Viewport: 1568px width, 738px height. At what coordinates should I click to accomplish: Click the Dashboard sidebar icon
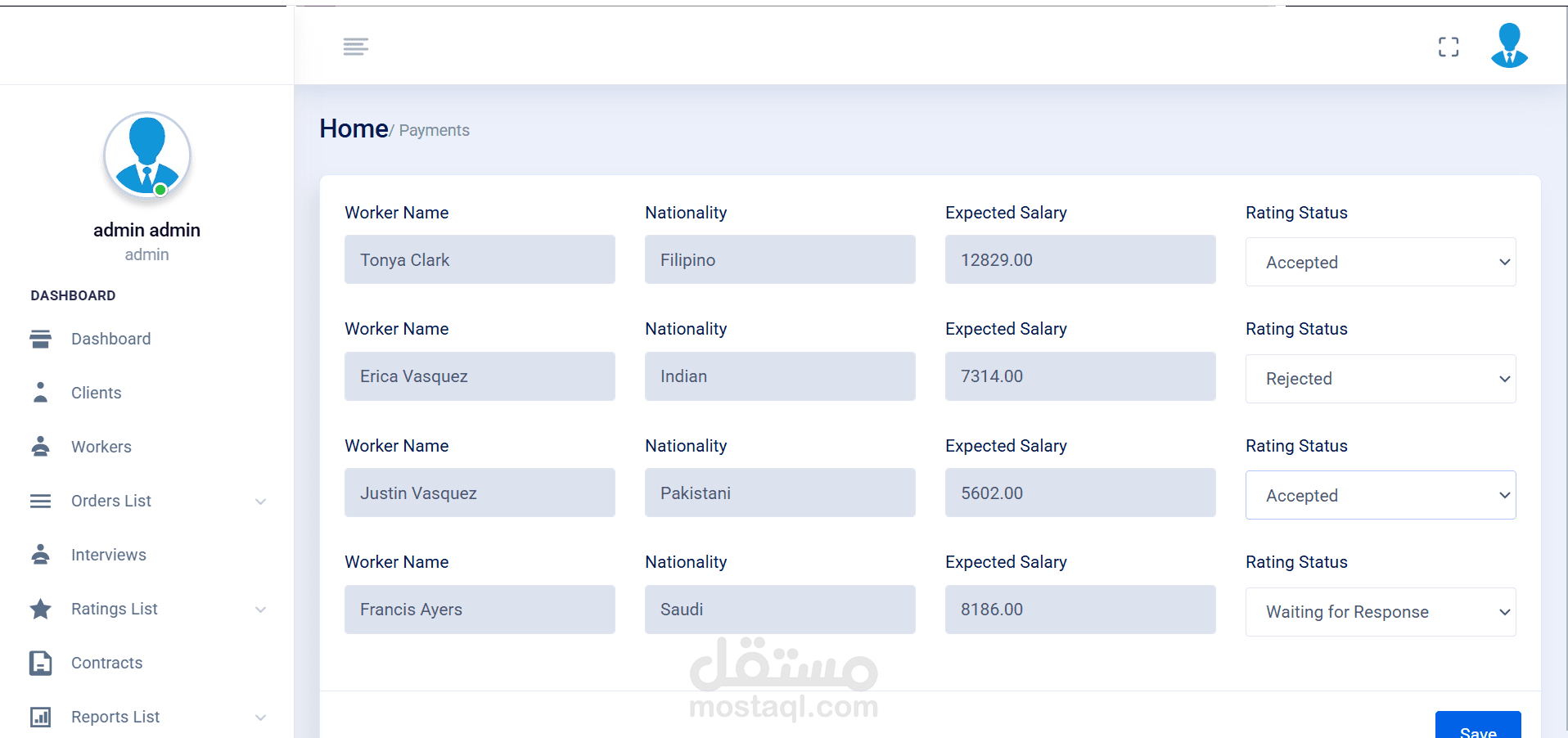(x=40, y=339)
